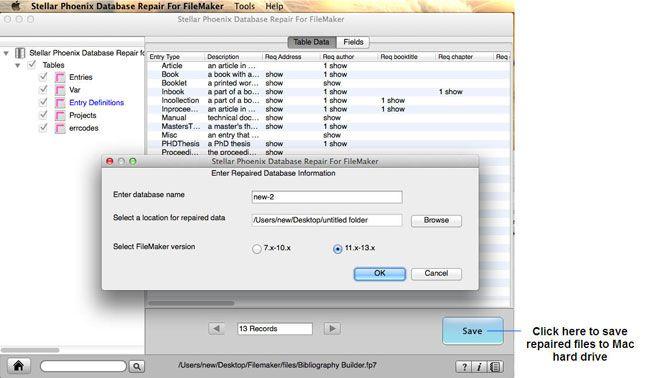The height and width of the screenshot is (378, 645).
Task: Uncheck the Projects table checkbox
Action: (x=43, y=115)
